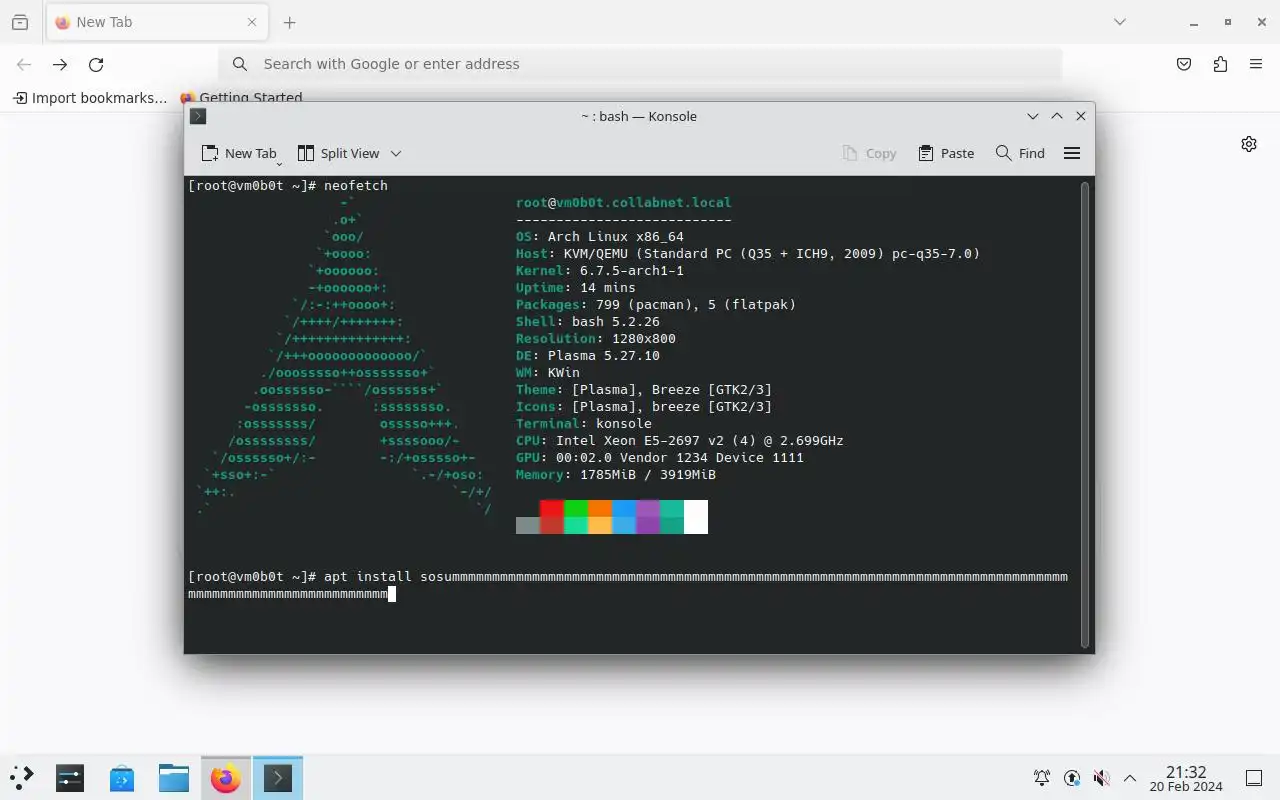The height and width of the screenshot is (800, 1280).
Task: Click the neofetch command text
Action: [356, 186]
